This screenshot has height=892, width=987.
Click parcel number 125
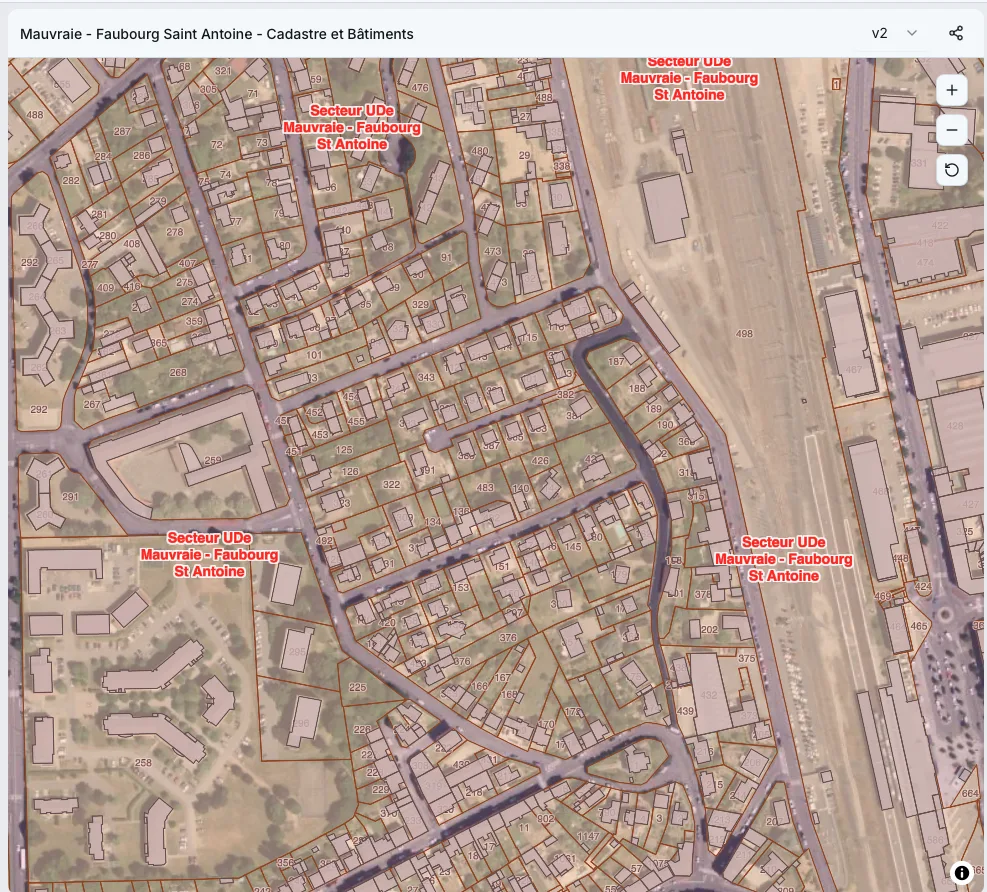(344, 449)
